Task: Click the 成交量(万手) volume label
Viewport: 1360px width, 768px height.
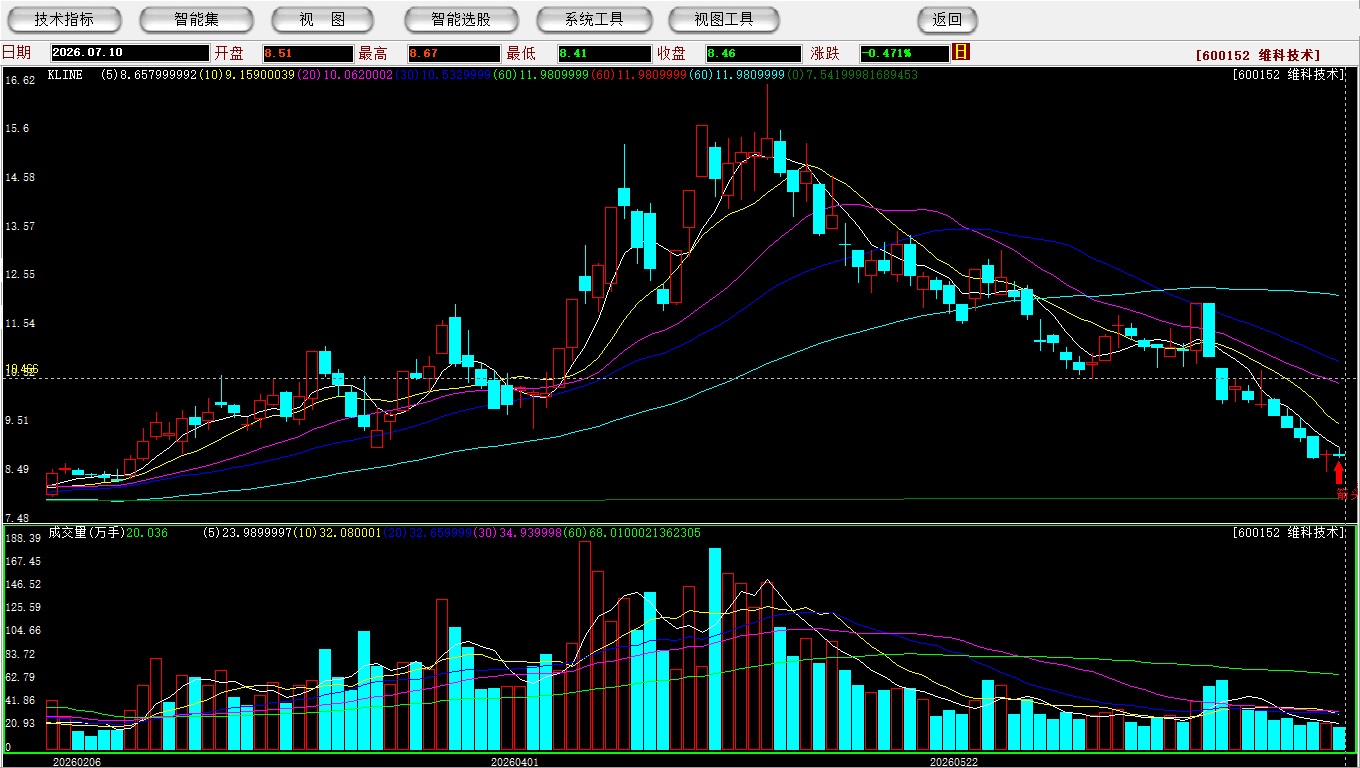Action: 86,533
